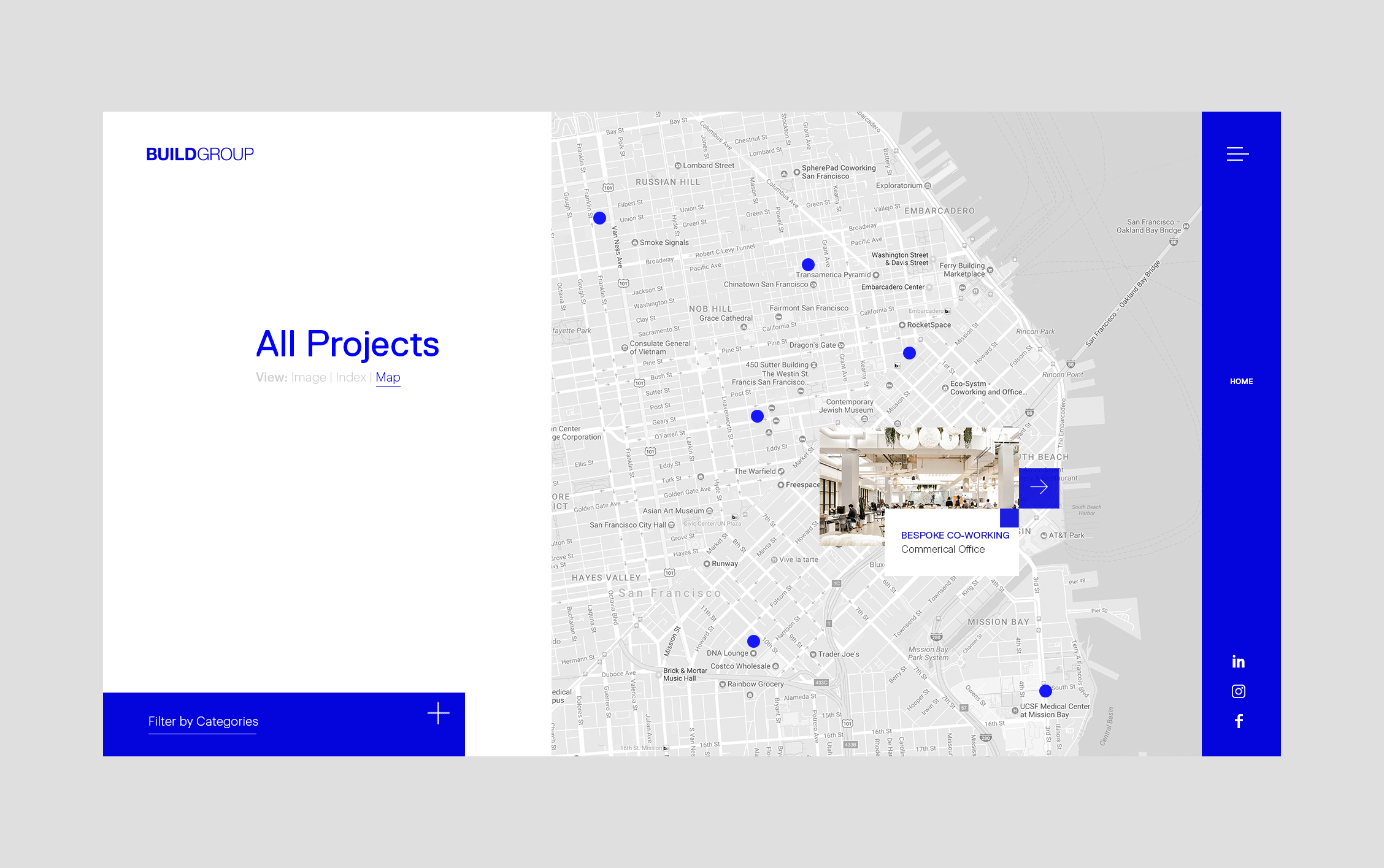Click the HOME label in sidebar
Screen dimensions: 1384x868
(x=1241, y=382)
